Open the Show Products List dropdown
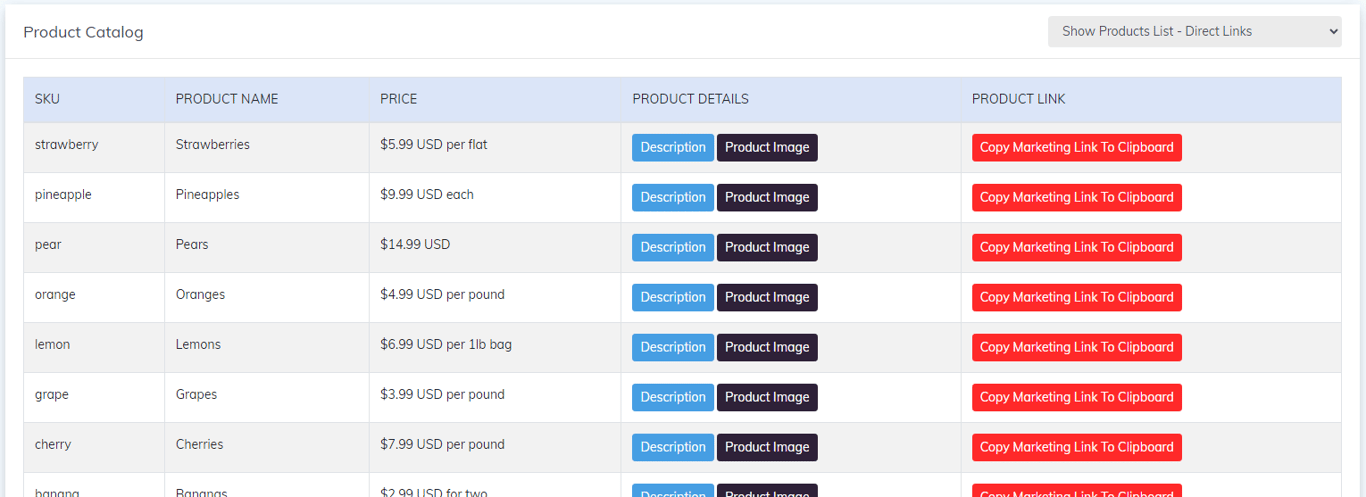 click(x=1194, y=31)
